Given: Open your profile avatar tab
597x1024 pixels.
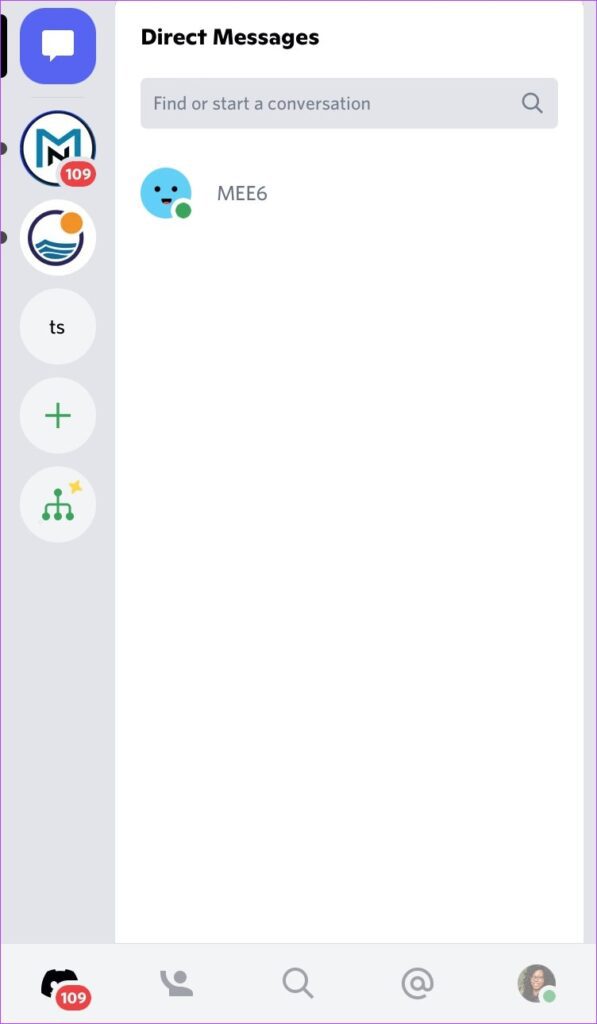Looking at the screenshot, I should [537, 983].
